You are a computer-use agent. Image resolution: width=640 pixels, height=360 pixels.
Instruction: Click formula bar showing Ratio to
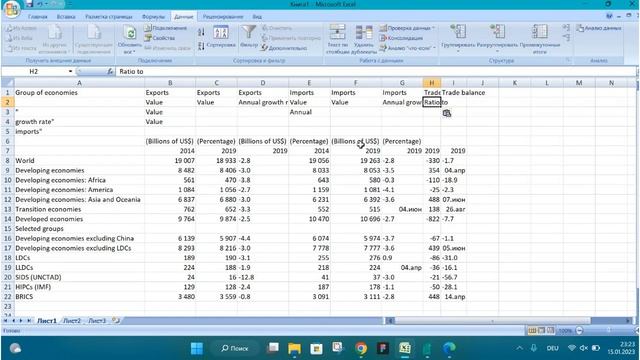(x=376, y=71)
